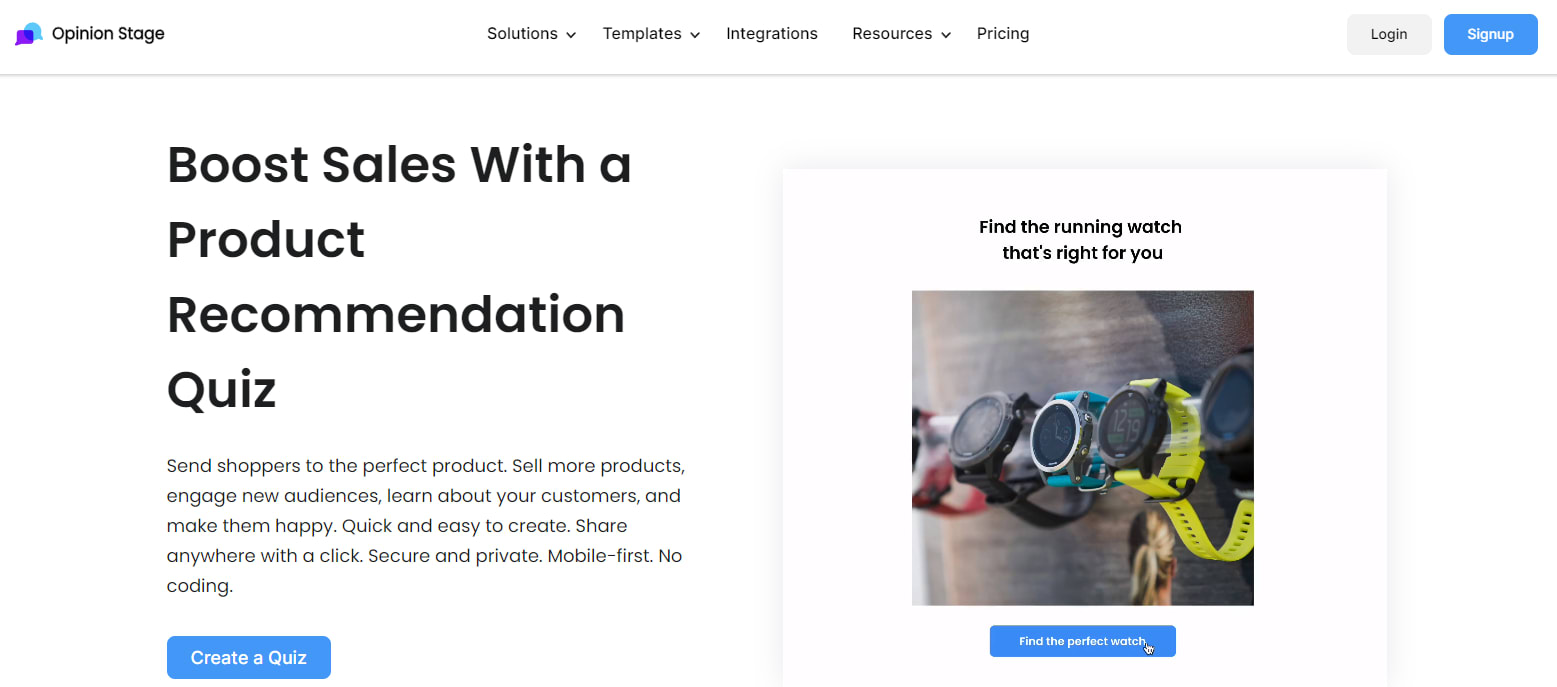
Task: Click the Boost Sales main heading
Action: click(400, 277)
